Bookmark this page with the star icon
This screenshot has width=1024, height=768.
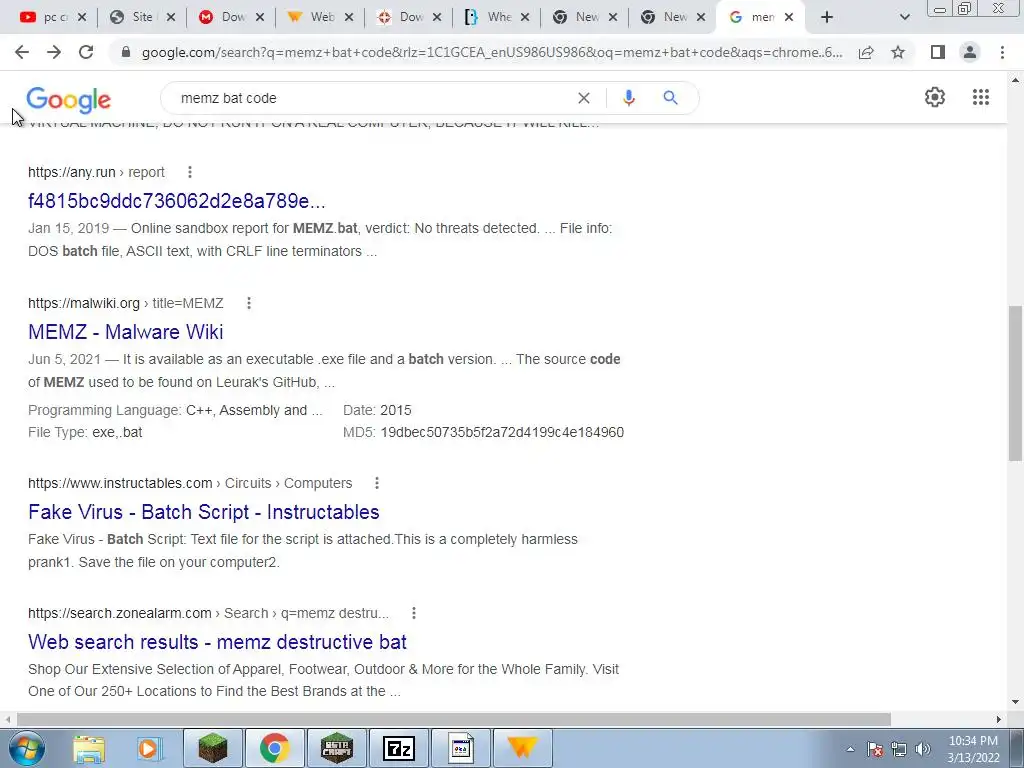pyautogui.click(x=898, y=52)
